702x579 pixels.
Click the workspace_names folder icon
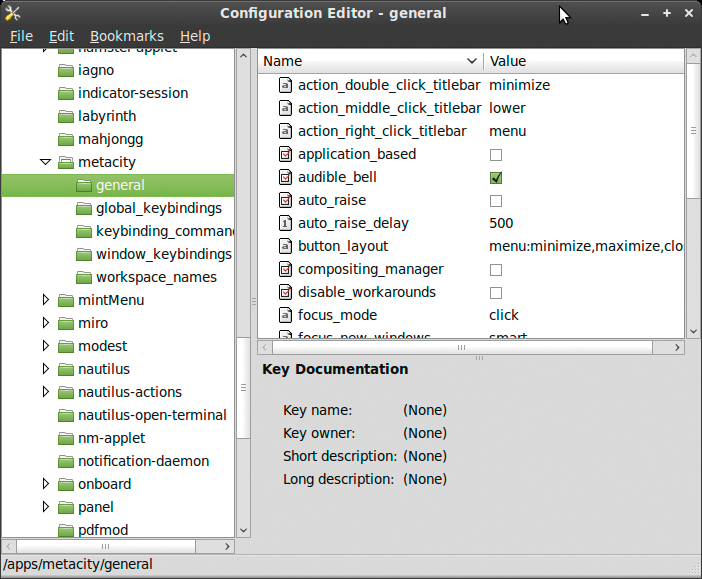(84, 278)
